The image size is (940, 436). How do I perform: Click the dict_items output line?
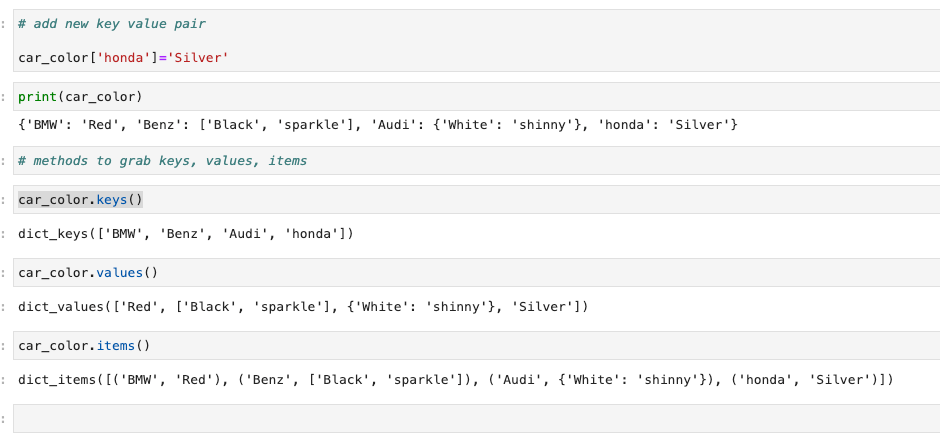[455, 380]
